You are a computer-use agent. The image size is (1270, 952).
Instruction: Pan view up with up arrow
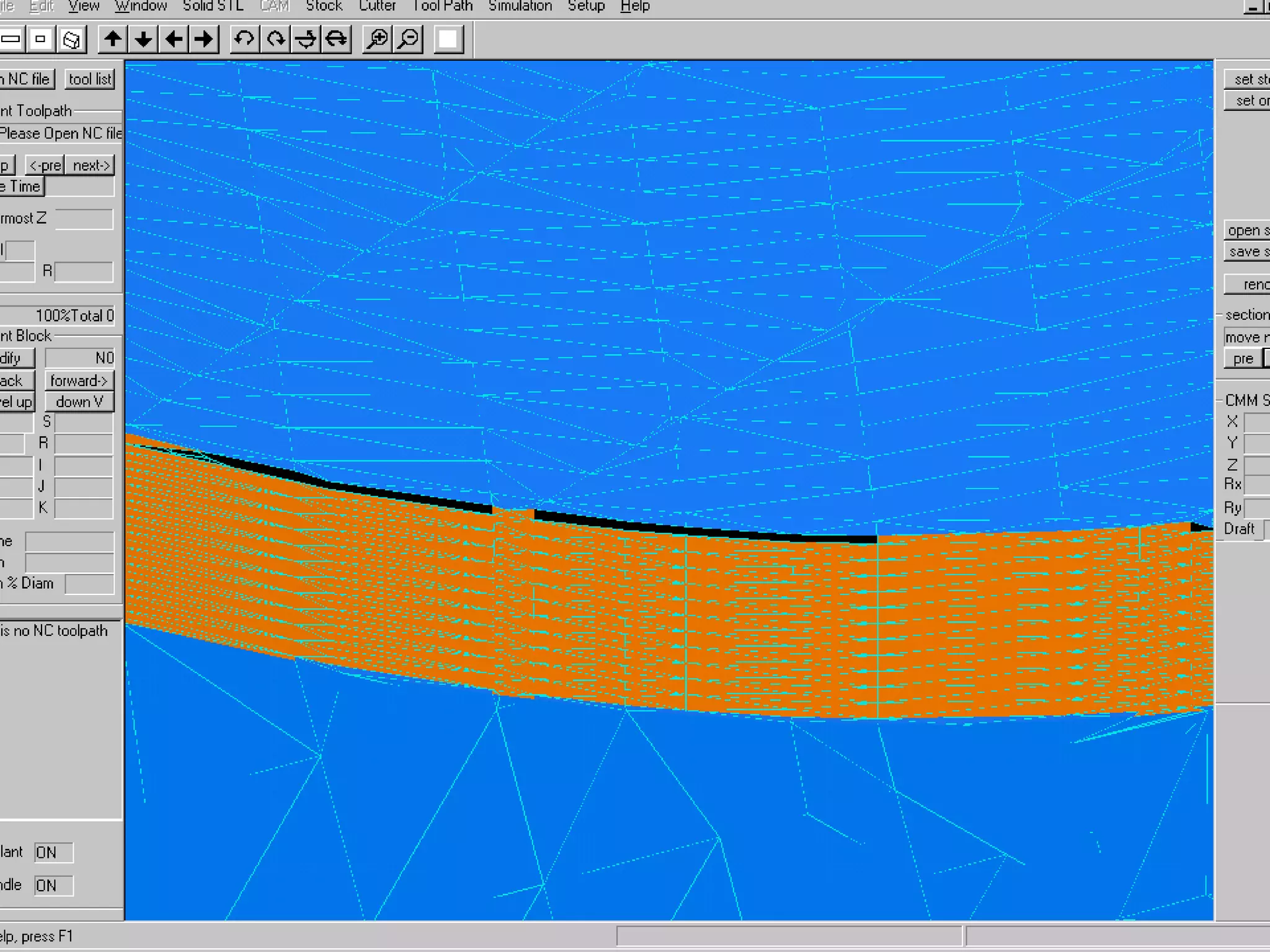click(113, 40)
